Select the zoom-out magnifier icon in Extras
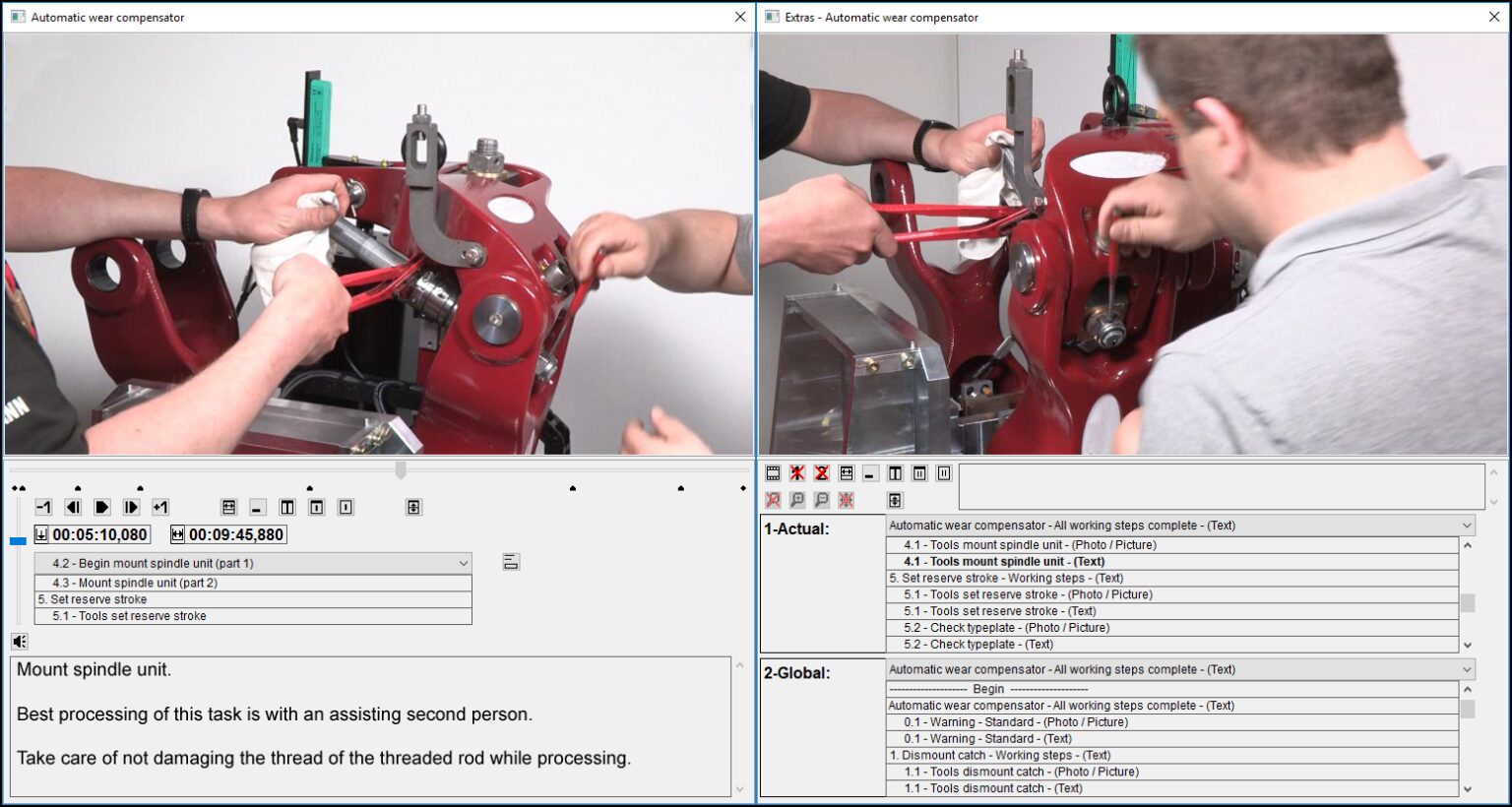 click(x=821, y=499)
